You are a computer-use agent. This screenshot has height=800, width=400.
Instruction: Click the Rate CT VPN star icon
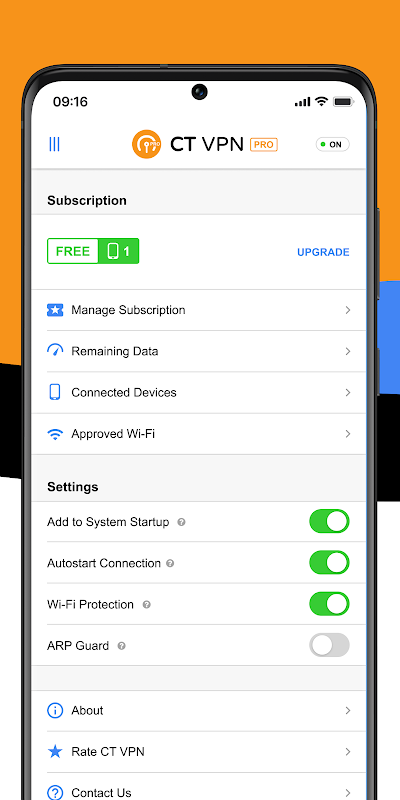click(x=55, y=752)
